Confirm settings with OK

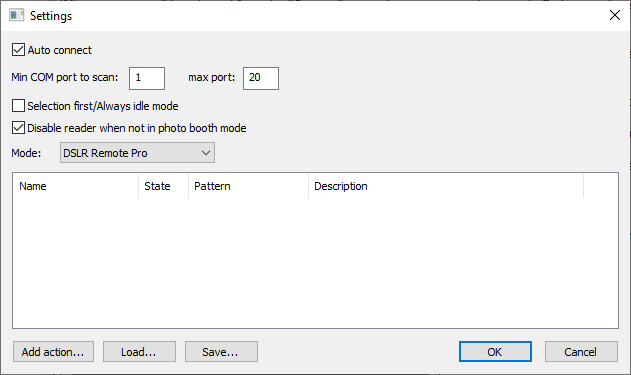(x=495, y=352)
